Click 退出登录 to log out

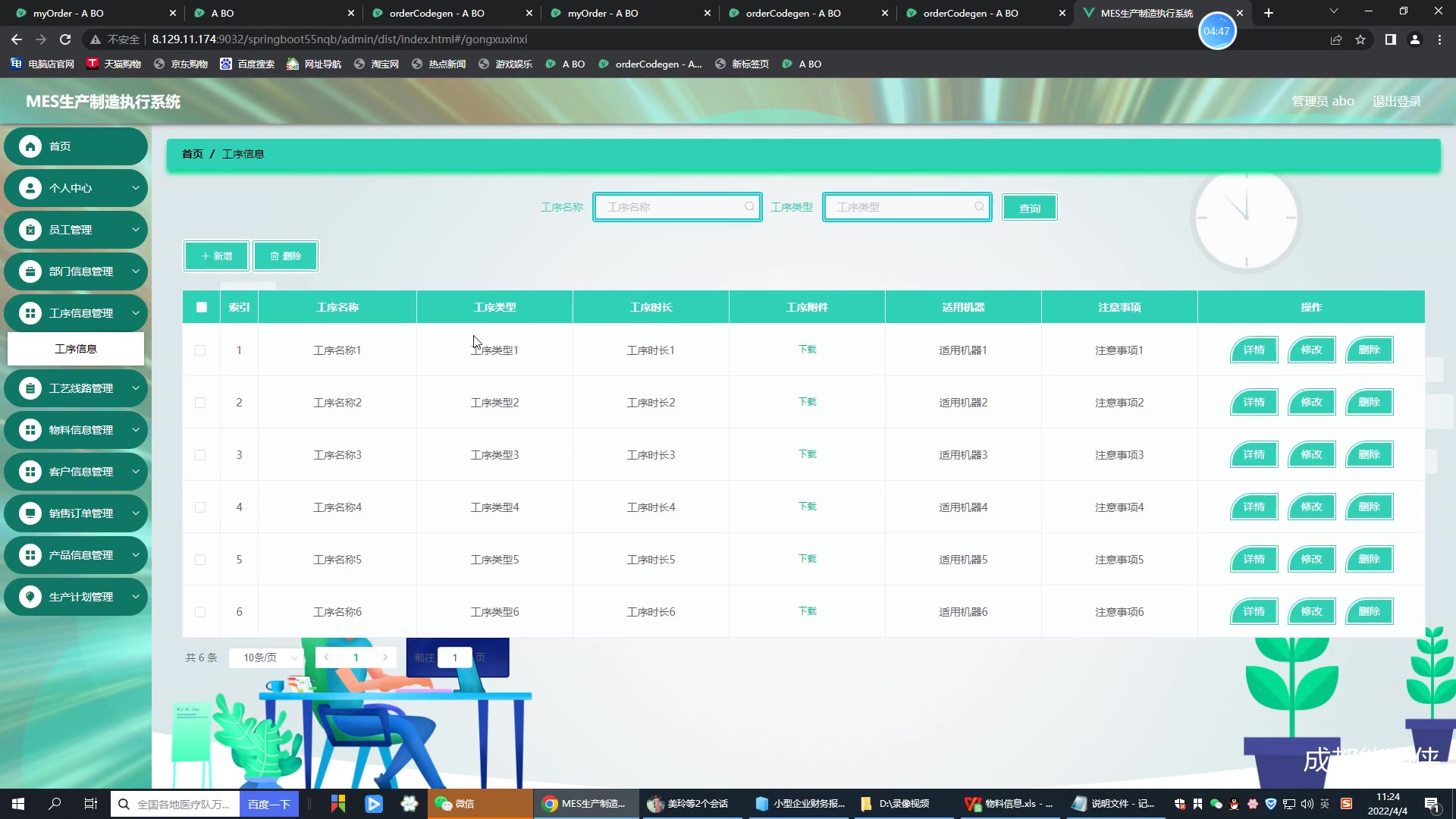(x=1396, y=101)
